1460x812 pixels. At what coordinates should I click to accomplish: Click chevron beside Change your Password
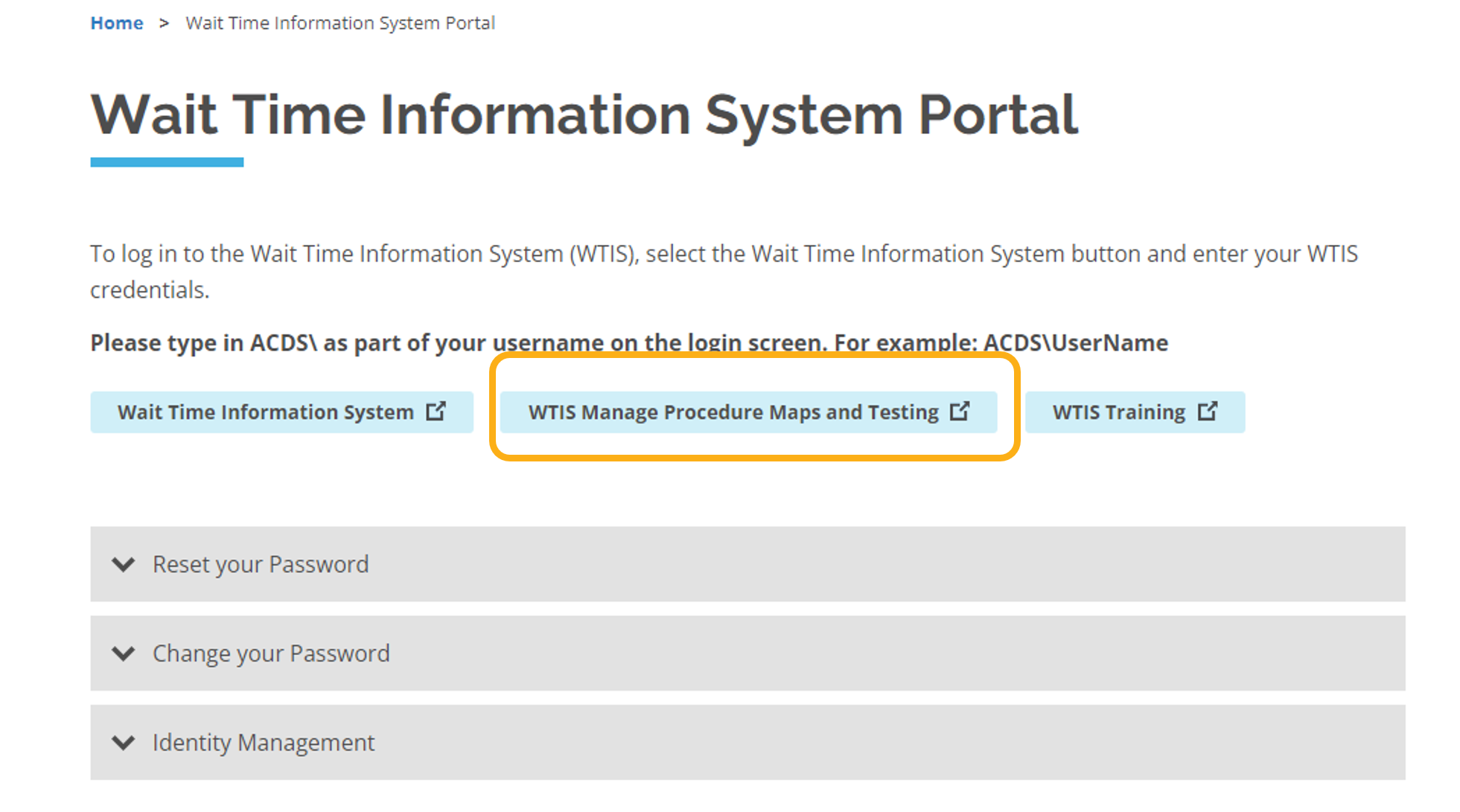point(124,653)
